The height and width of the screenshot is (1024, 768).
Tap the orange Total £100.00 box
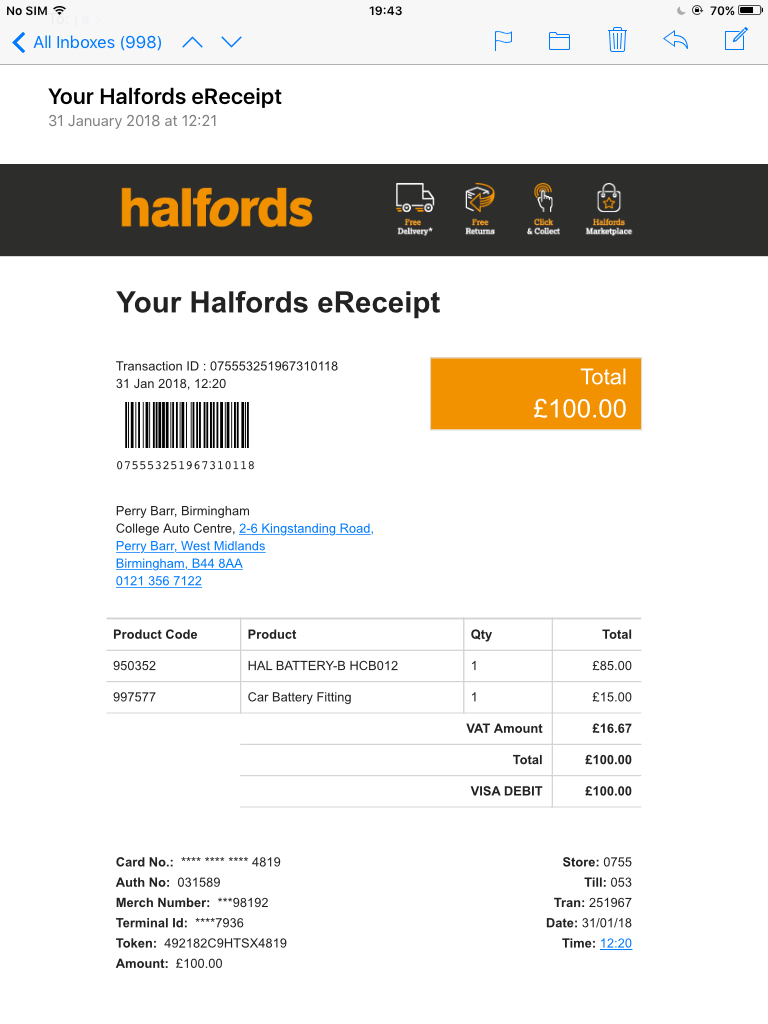pos(536,393)
